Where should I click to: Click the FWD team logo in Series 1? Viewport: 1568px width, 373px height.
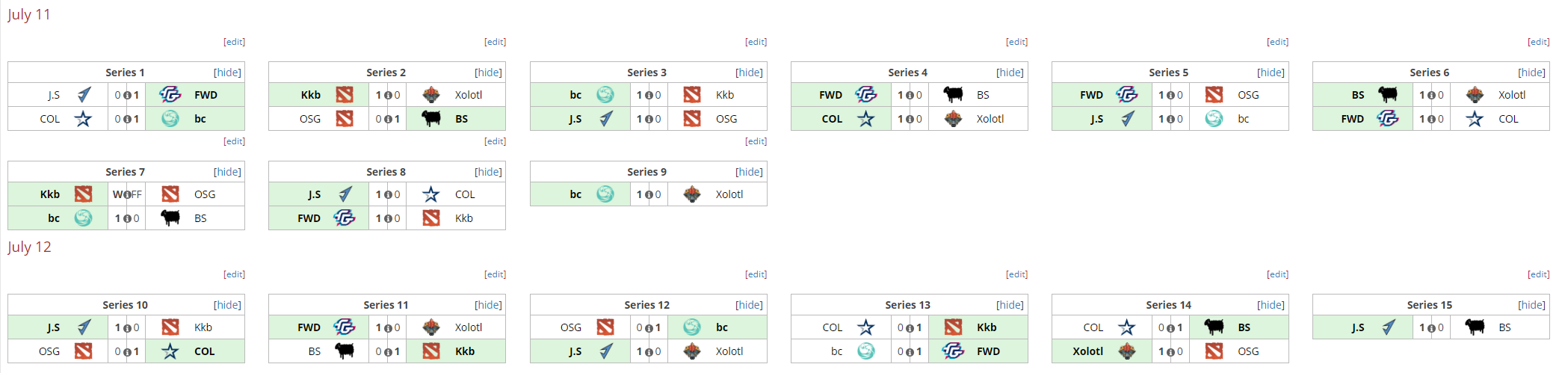point(170,95)
